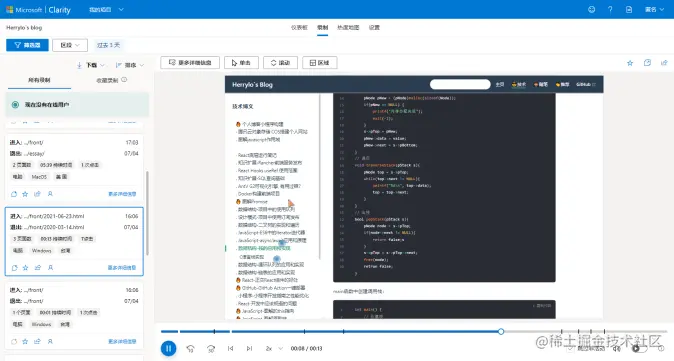This screenshot has width=674, height=361.
Task: Click the copy icon right of the toolbar star
Action: pos(647,63)
